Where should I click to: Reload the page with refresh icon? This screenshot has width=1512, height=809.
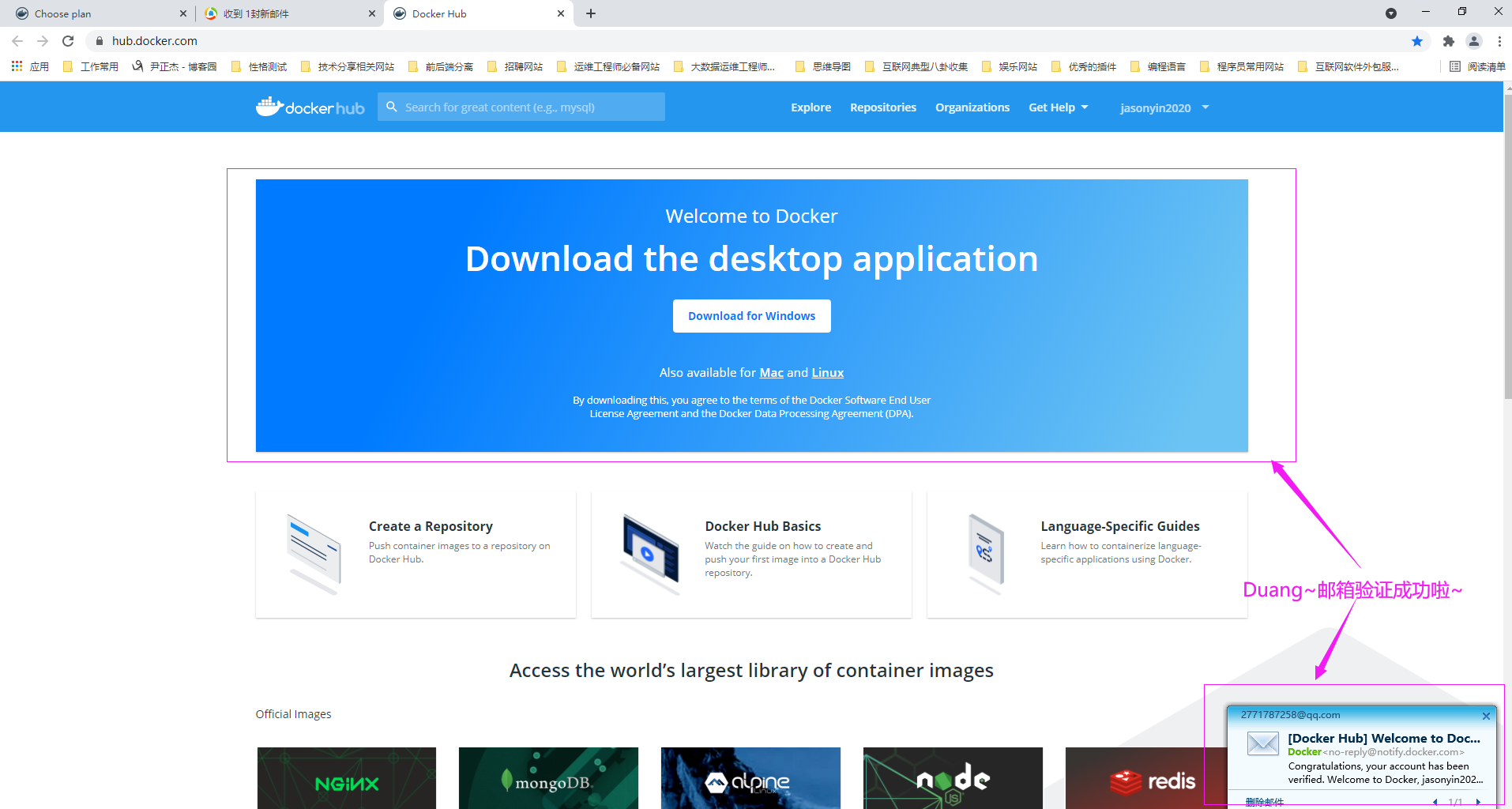68,41
